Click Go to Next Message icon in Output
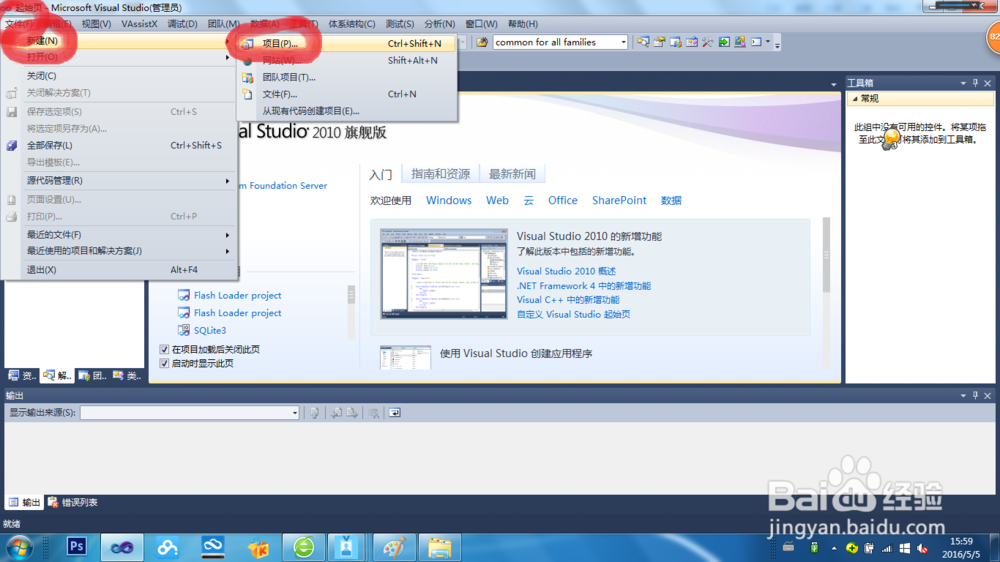Screen dimensions: 1000x562 pos(352,413)
